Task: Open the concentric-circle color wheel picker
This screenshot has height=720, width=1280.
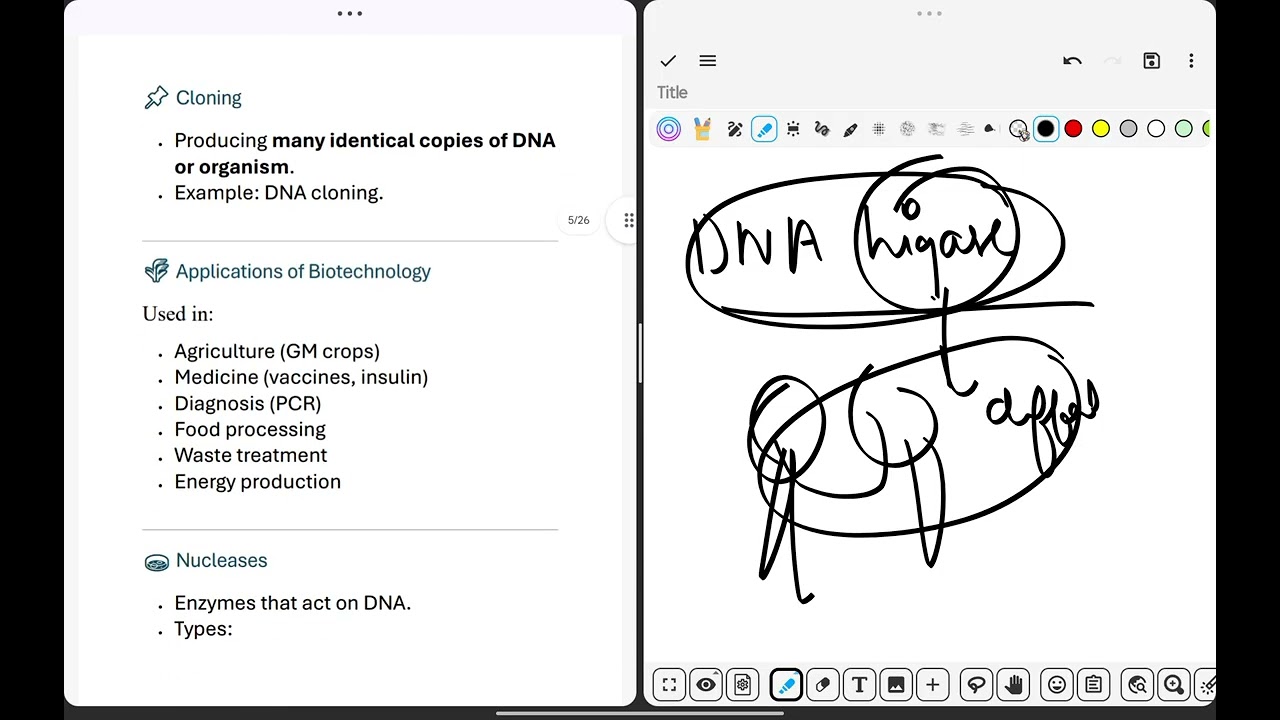Action: click(669, 129)
